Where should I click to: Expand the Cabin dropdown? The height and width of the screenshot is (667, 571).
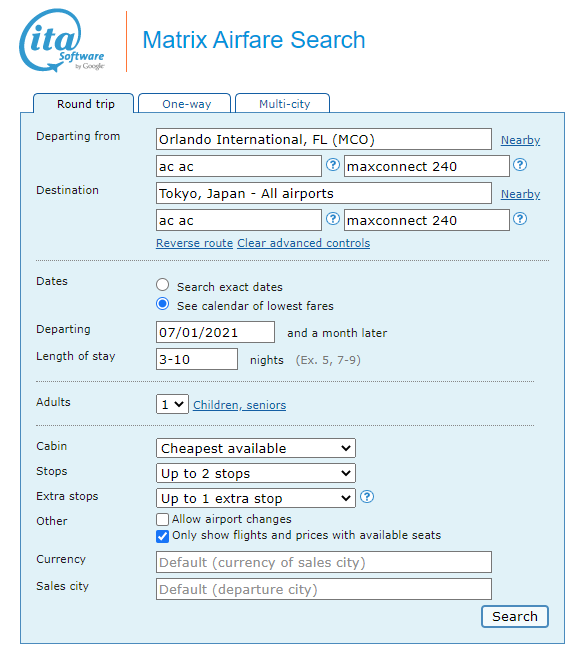[x=256, y=448]
